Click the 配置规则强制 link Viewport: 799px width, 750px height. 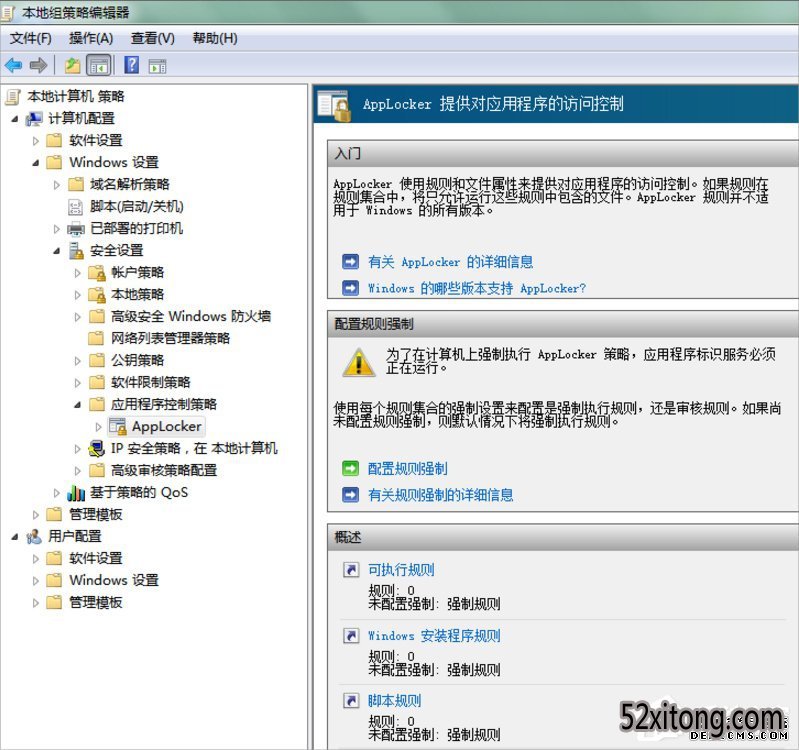(x=408, y=468)
